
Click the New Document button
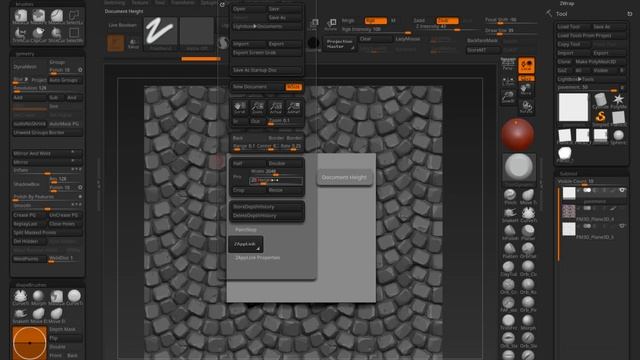(x=258, y=87)
